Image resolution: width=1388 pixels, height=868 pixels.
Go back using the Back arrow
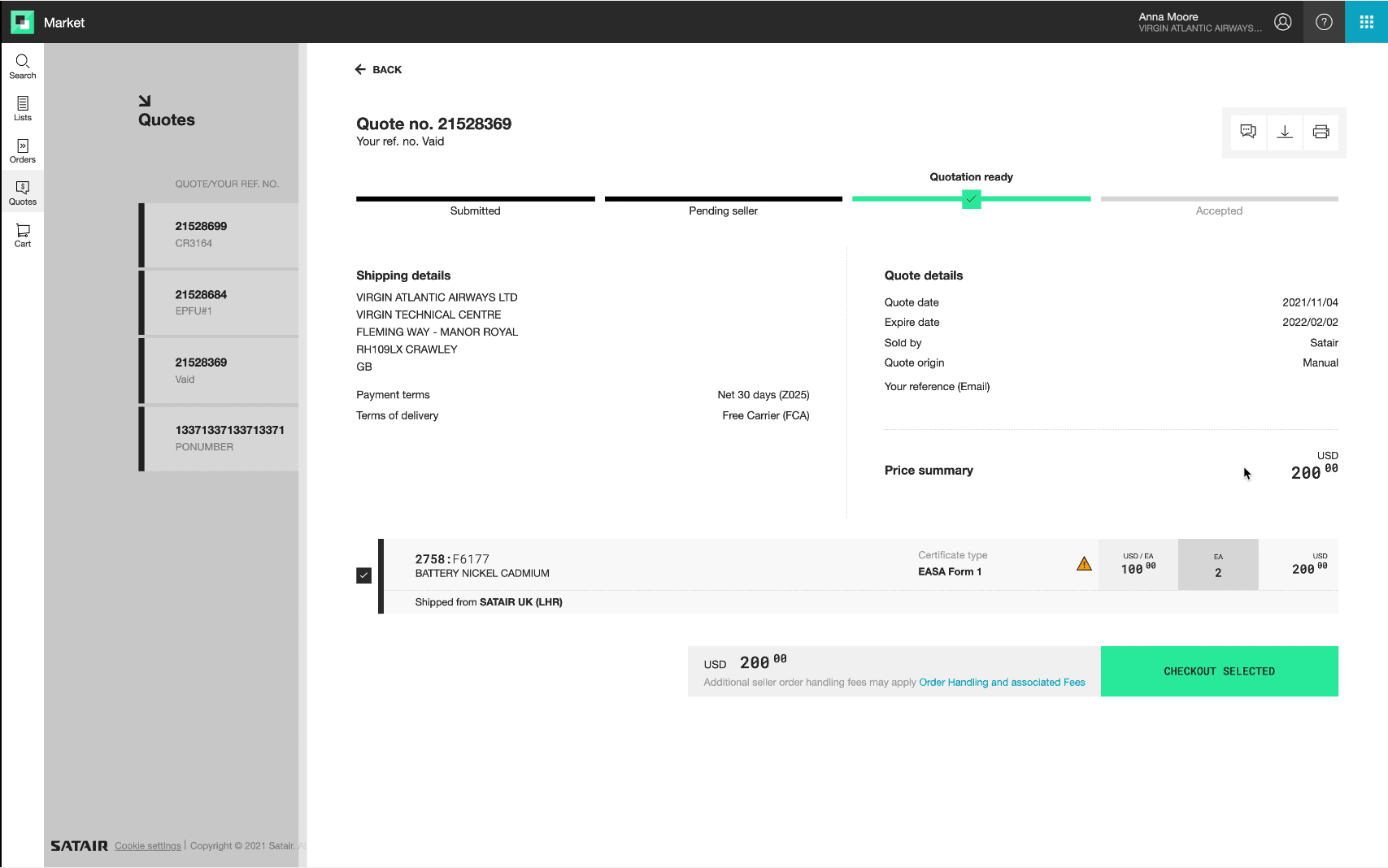pos(379,70)
